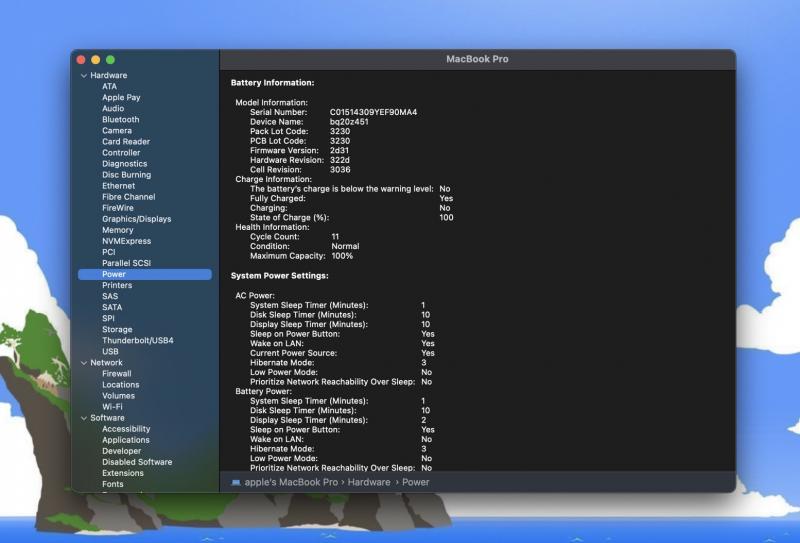Click Power in the path bar
The width and height of the screenshot is (800, 543).
[x=415, y=482]
